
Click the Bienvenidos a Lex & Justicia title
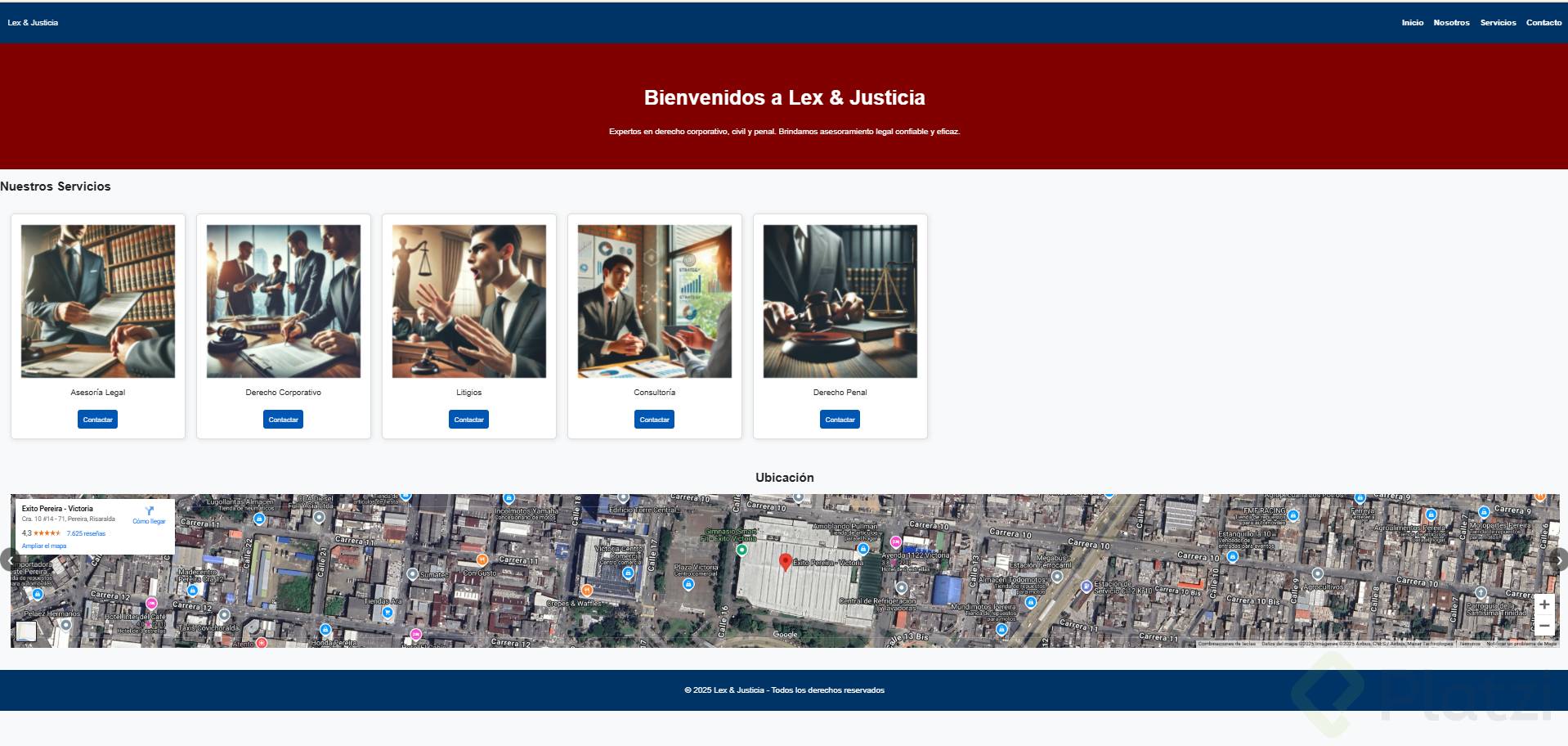pos(785,97)
